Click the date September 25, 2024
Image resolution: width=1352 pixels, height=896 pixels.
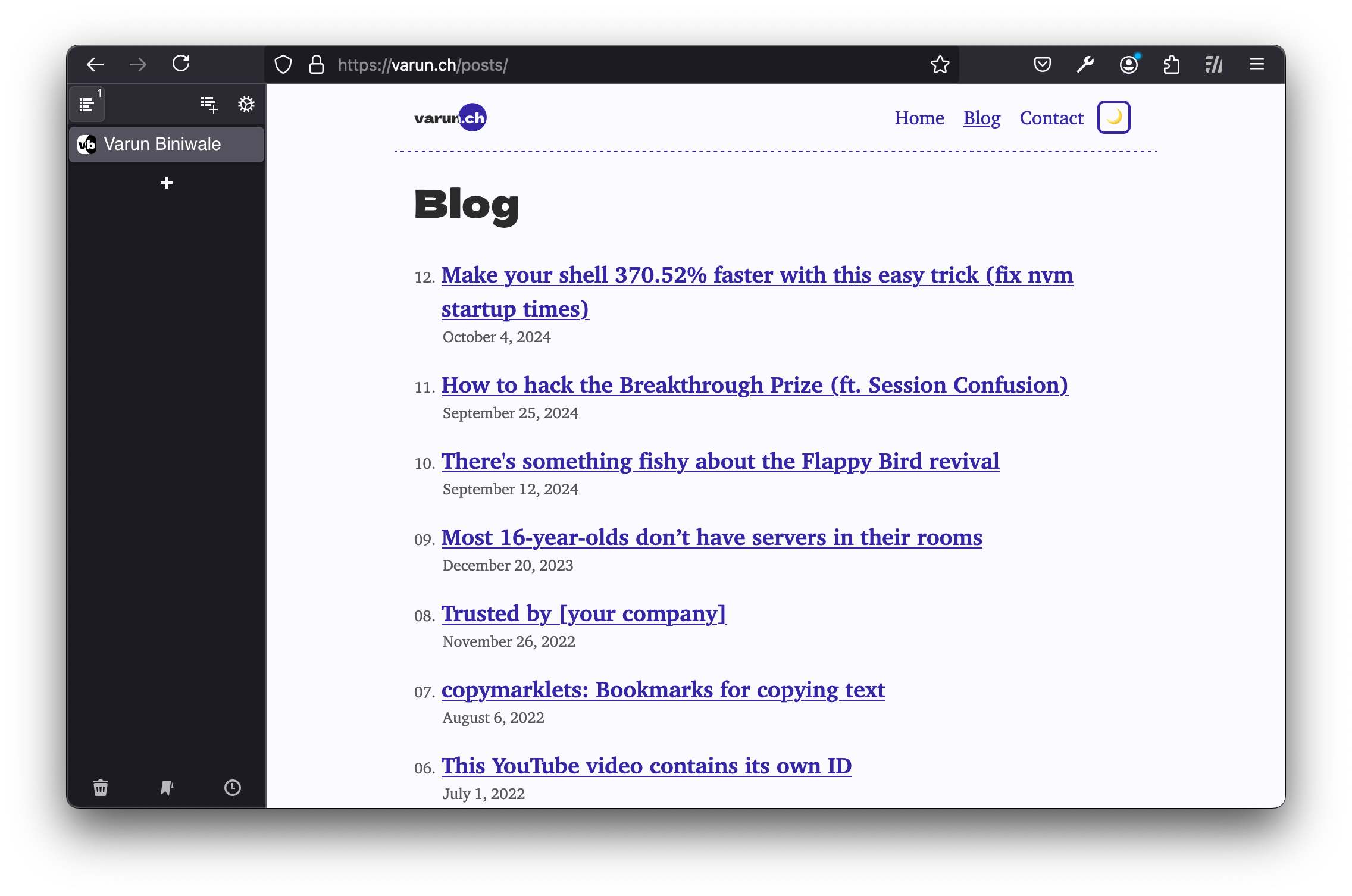pos(510,413)
